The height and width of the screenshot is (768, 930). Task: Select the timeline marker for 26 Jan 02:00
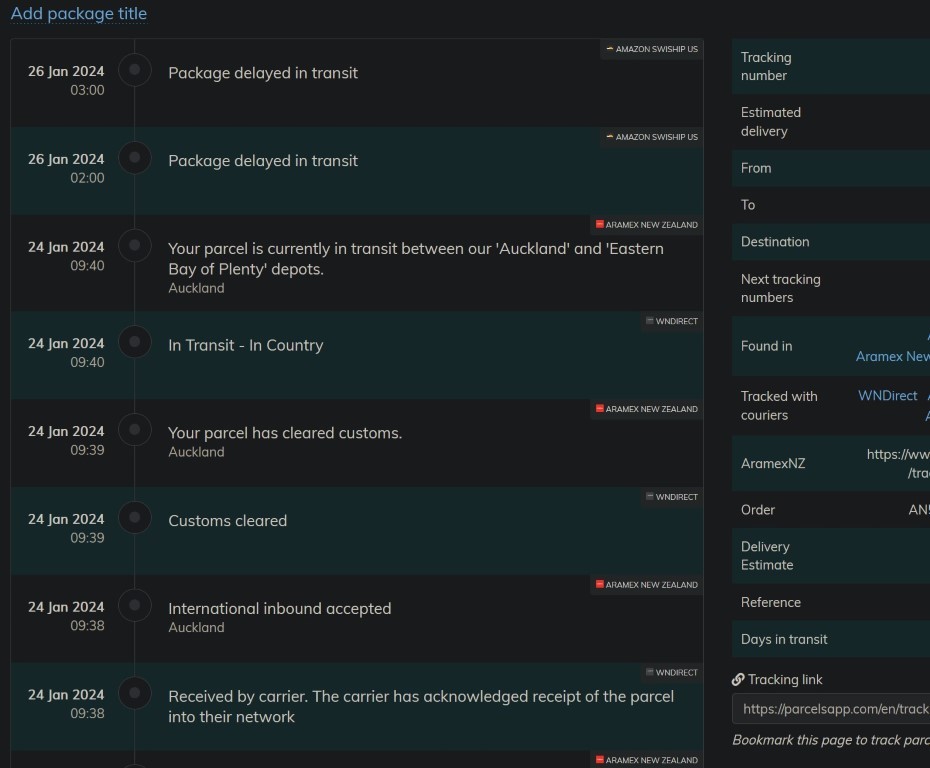[x=135, y=158]
